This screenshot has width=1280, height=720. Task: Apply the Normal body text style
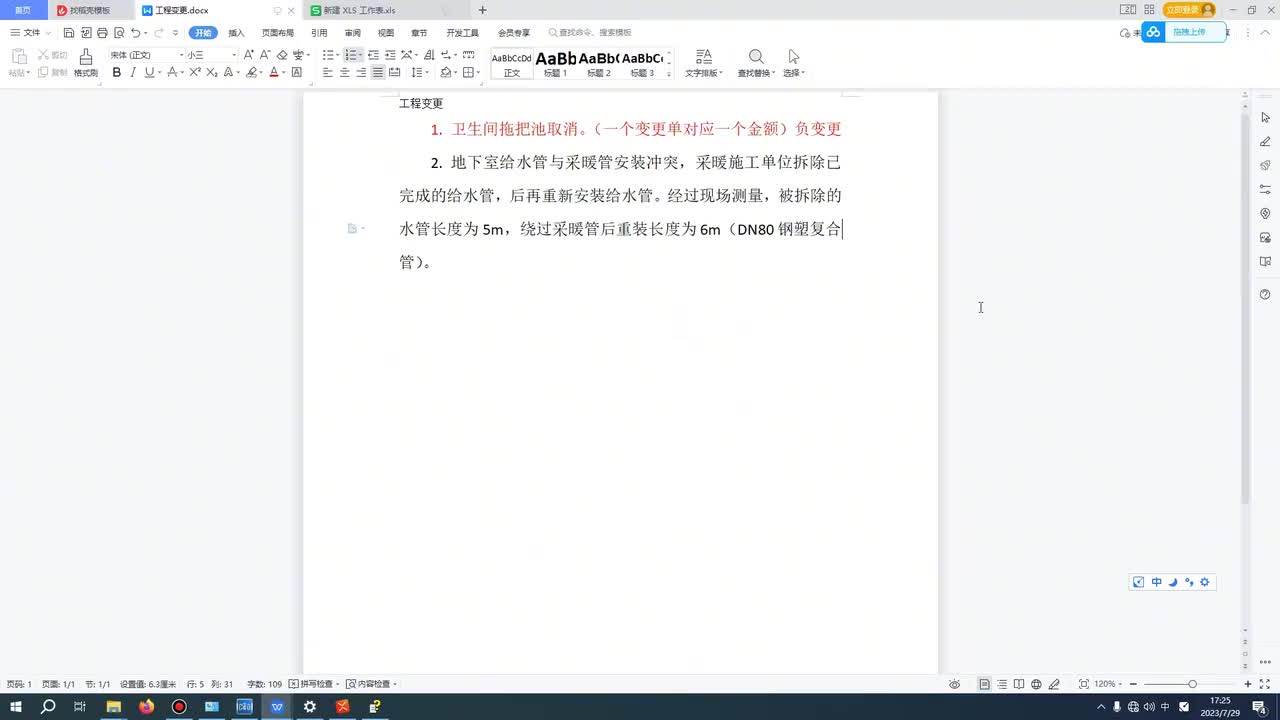512,63
